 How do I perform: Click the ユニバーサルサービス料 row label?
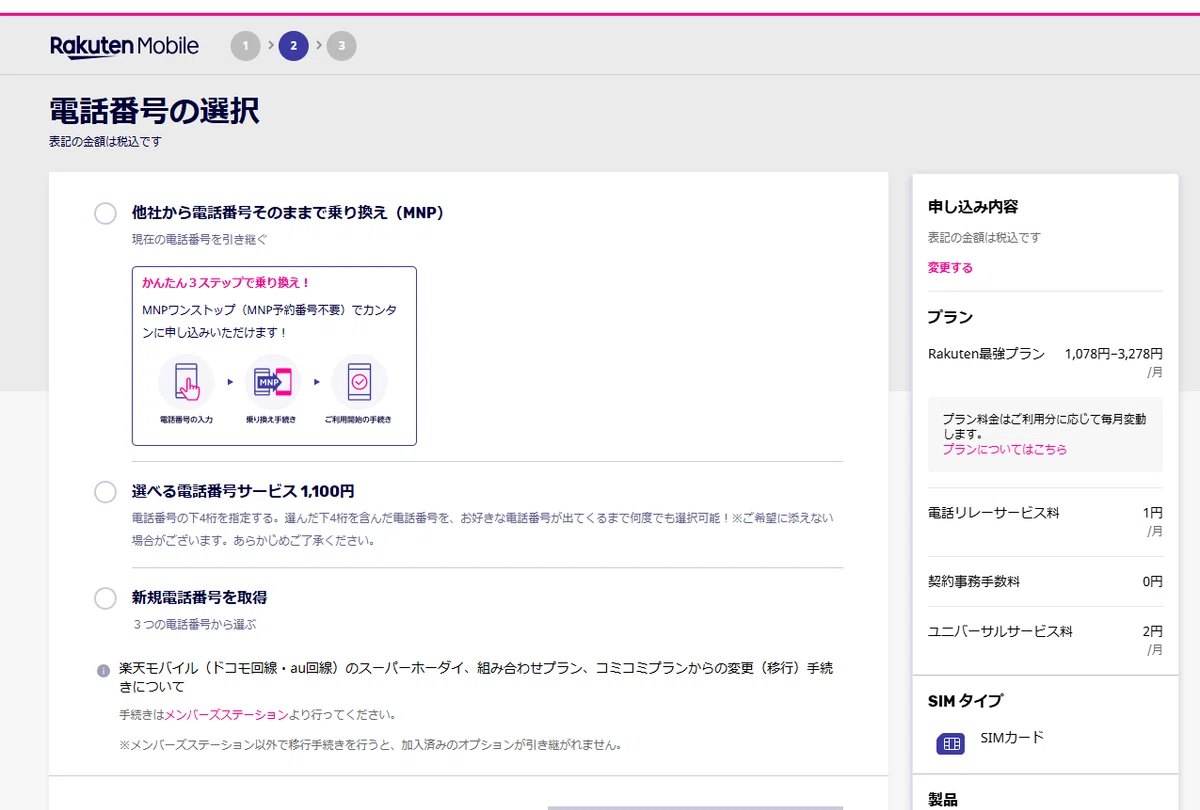pyautogui.click(x=1000, y=632)
